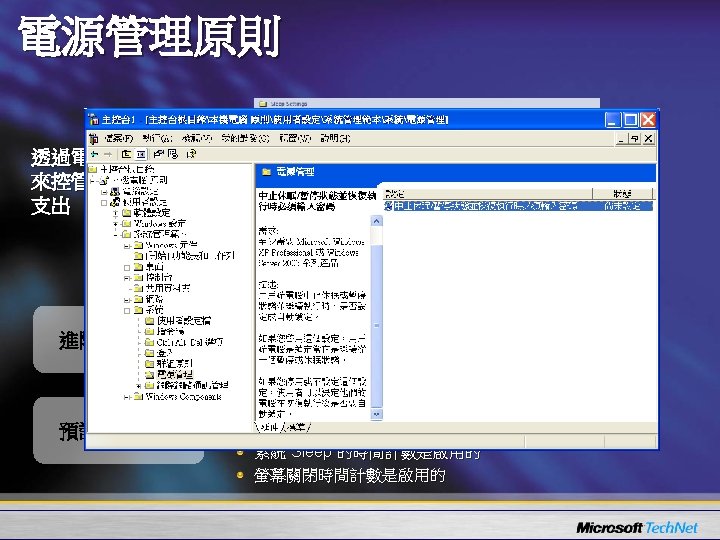Open the 執行(A) menu

157,138
